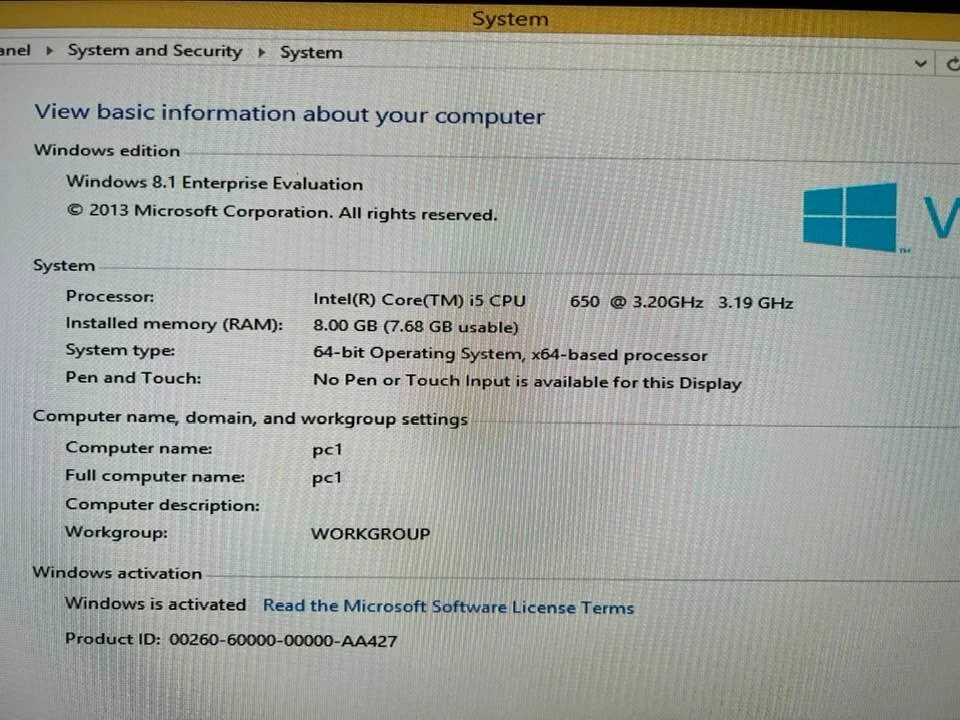Viewport: 960px width, 720px height.
Task: Click the scrollbar track on the right edge
Action: [954, 400]
